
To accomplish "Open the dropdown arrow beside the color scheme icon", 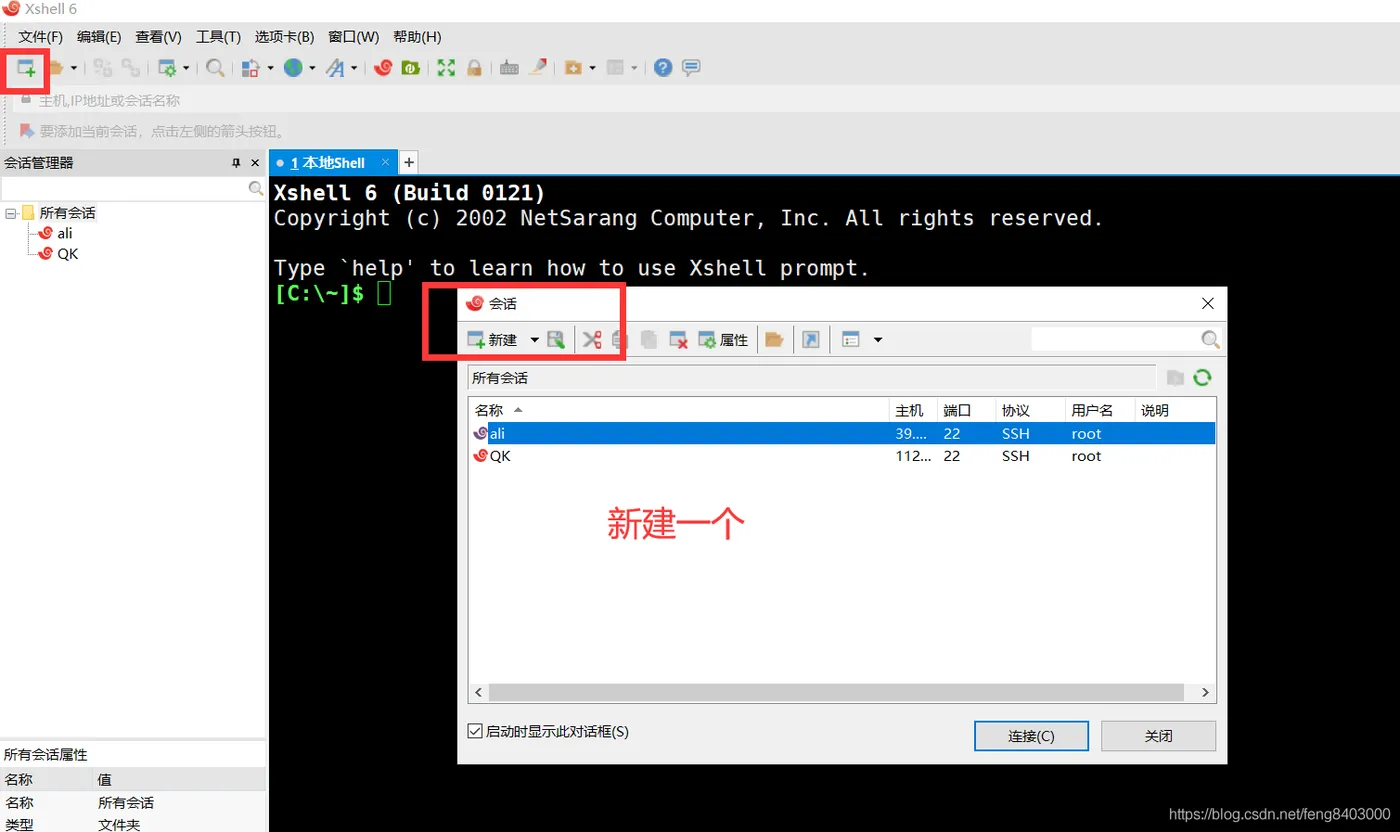I will coord(270,68).
